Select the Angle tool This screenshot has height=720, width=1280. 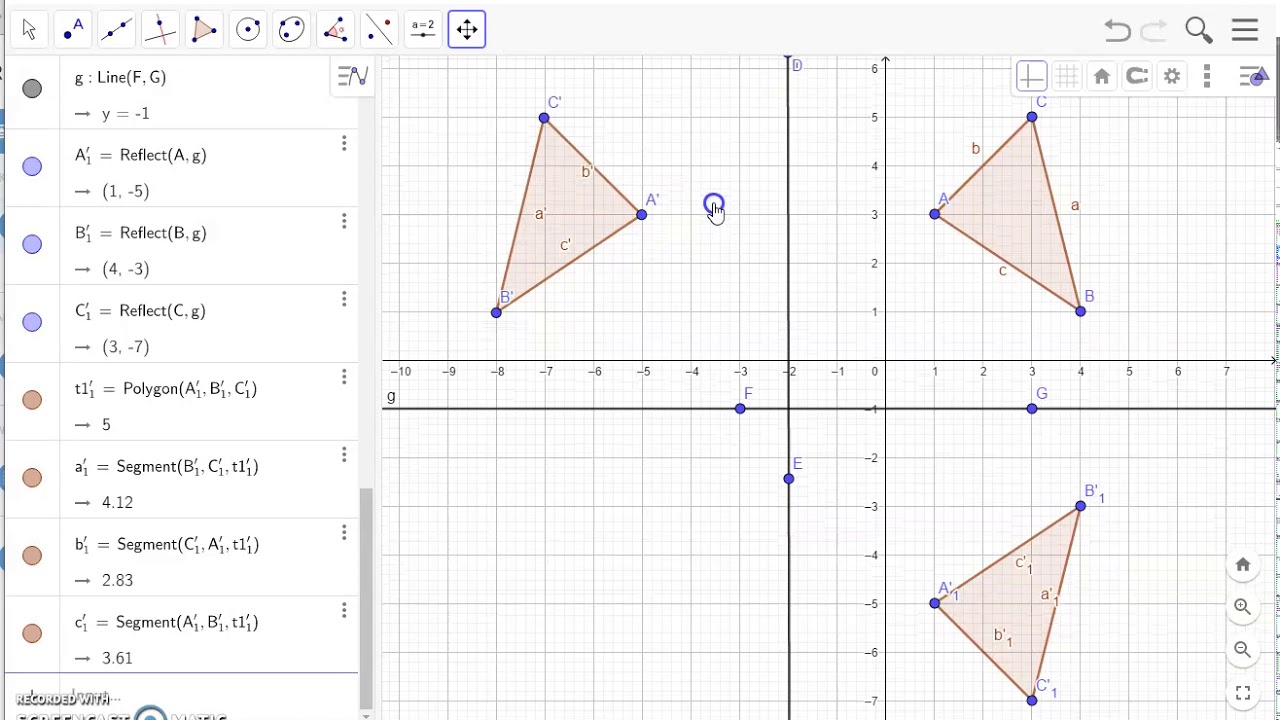pyautogui.click(x=336, y=30)
